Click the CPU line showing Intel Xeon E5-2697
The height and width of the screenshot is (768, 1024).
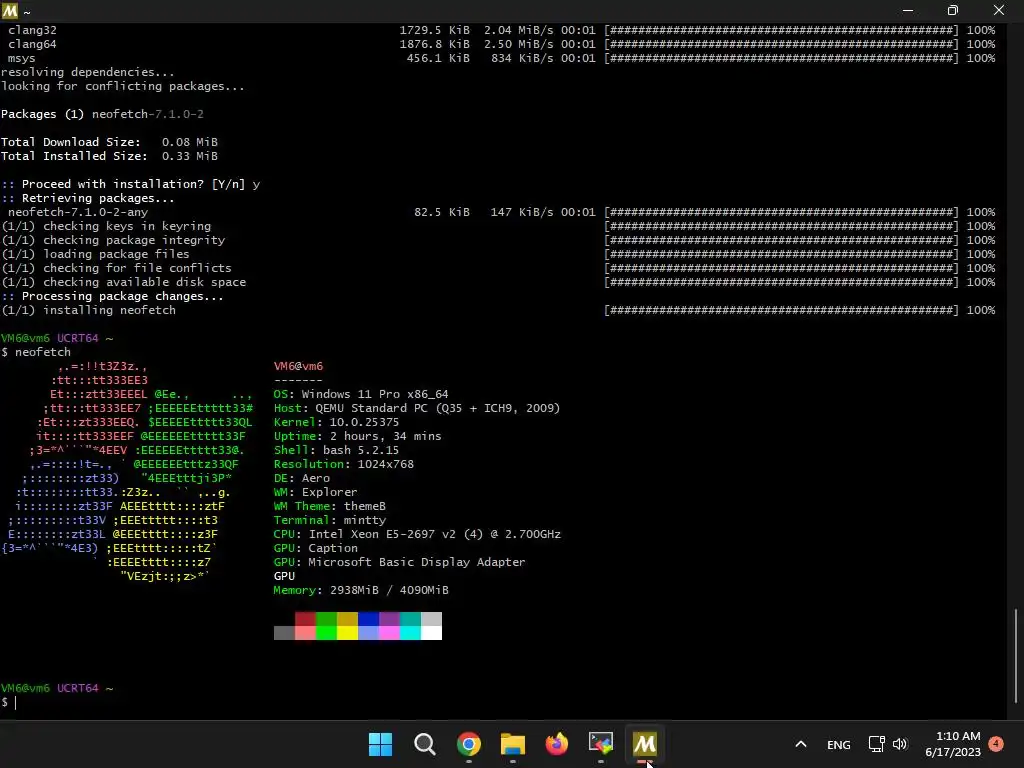417,534
